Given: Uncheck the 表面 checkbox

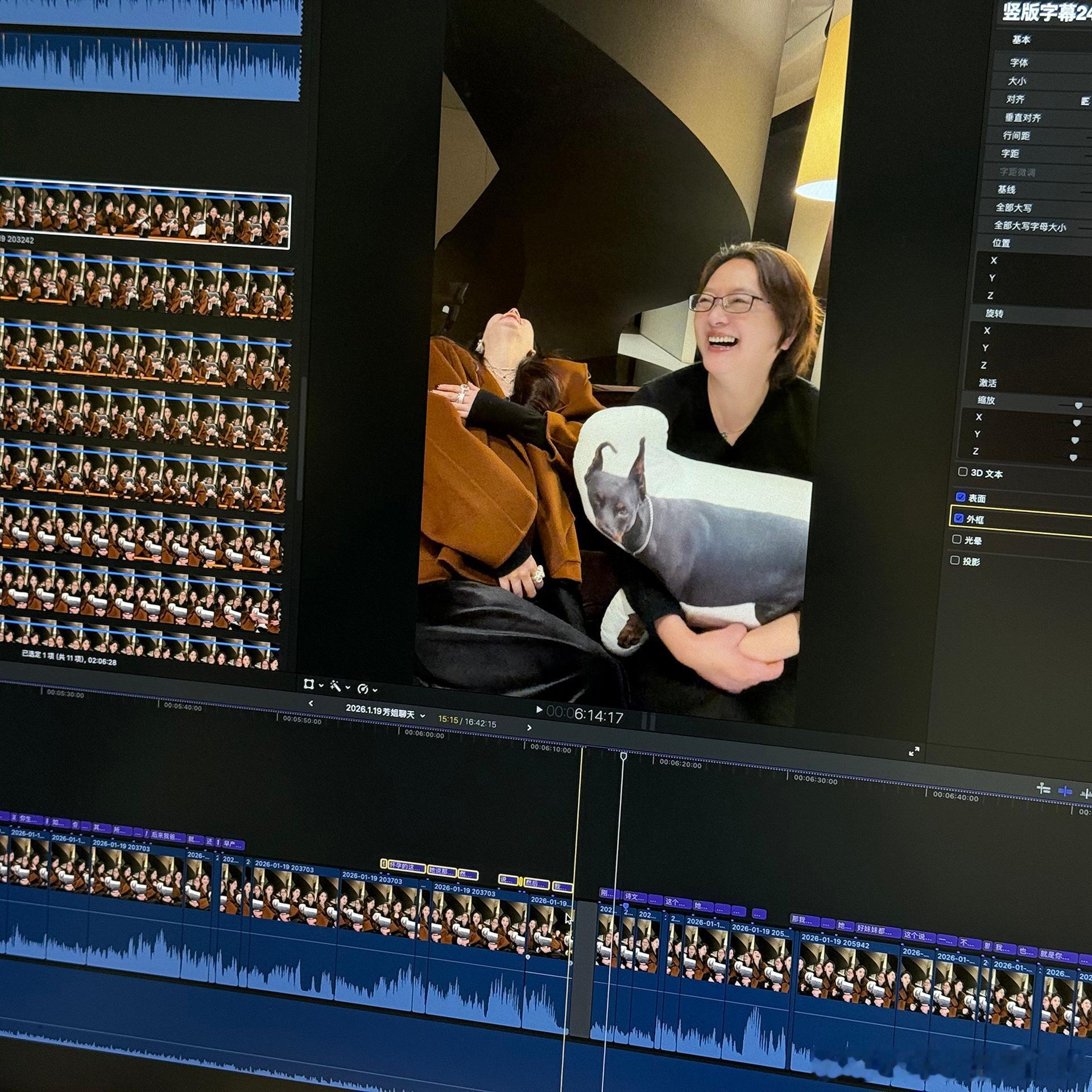Looking at the screenshot, I should [961, 497].
